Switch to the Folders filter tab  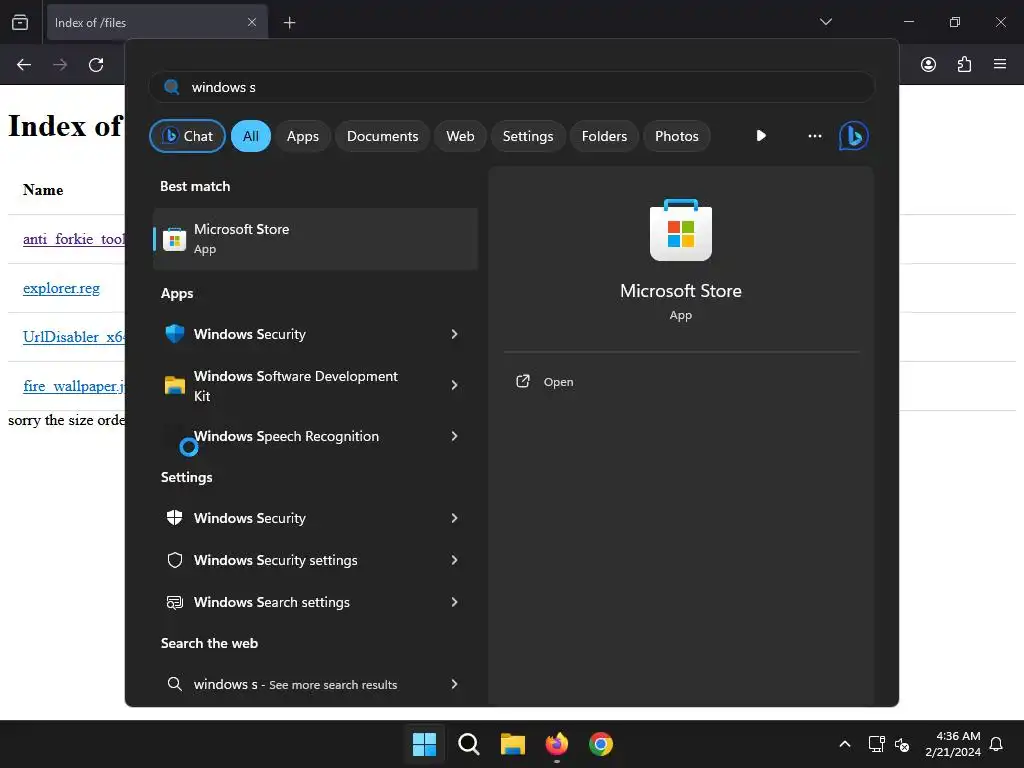click(x=604, y=136)
